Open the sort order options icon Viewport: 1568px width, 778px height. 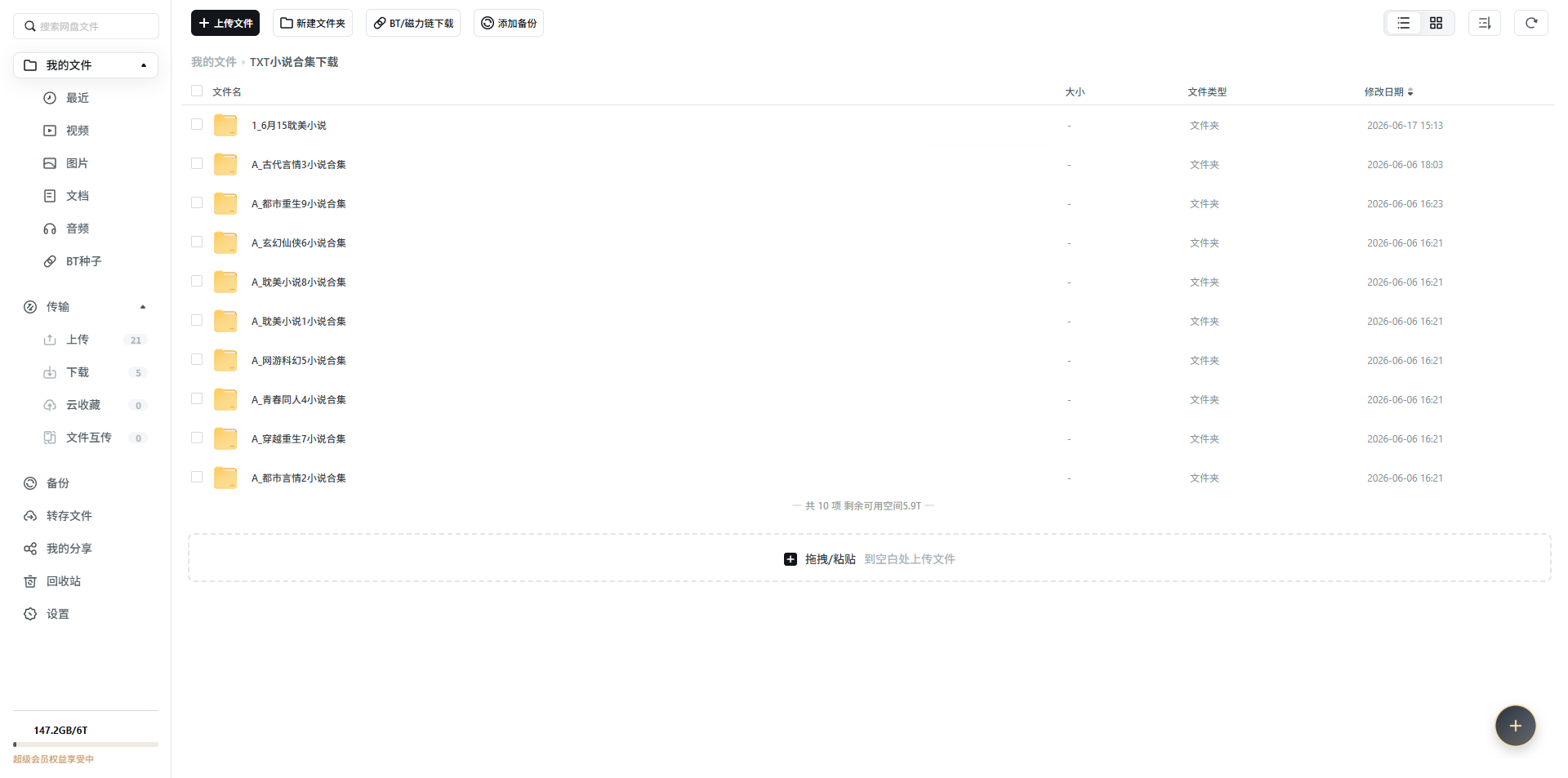click(1485, 23)
